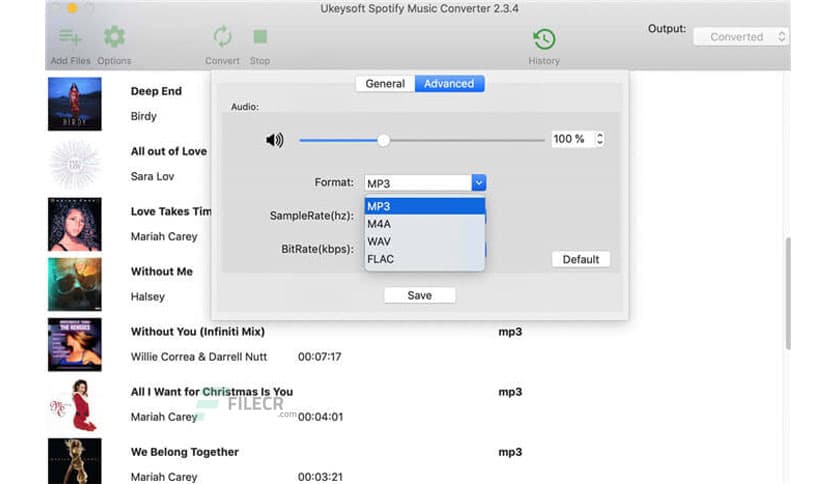The image size is (836, 484).
Task: Click the volume percentage stepper arrows
Action: (x=600, y=139)
